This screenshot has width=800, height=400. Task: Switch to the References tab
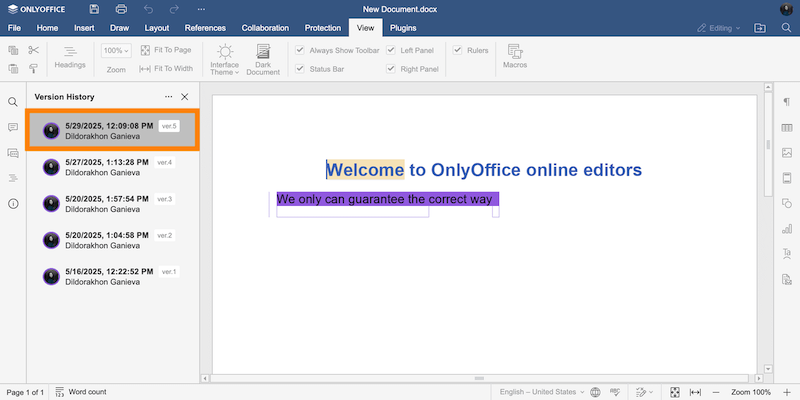[x=205, y=28]
